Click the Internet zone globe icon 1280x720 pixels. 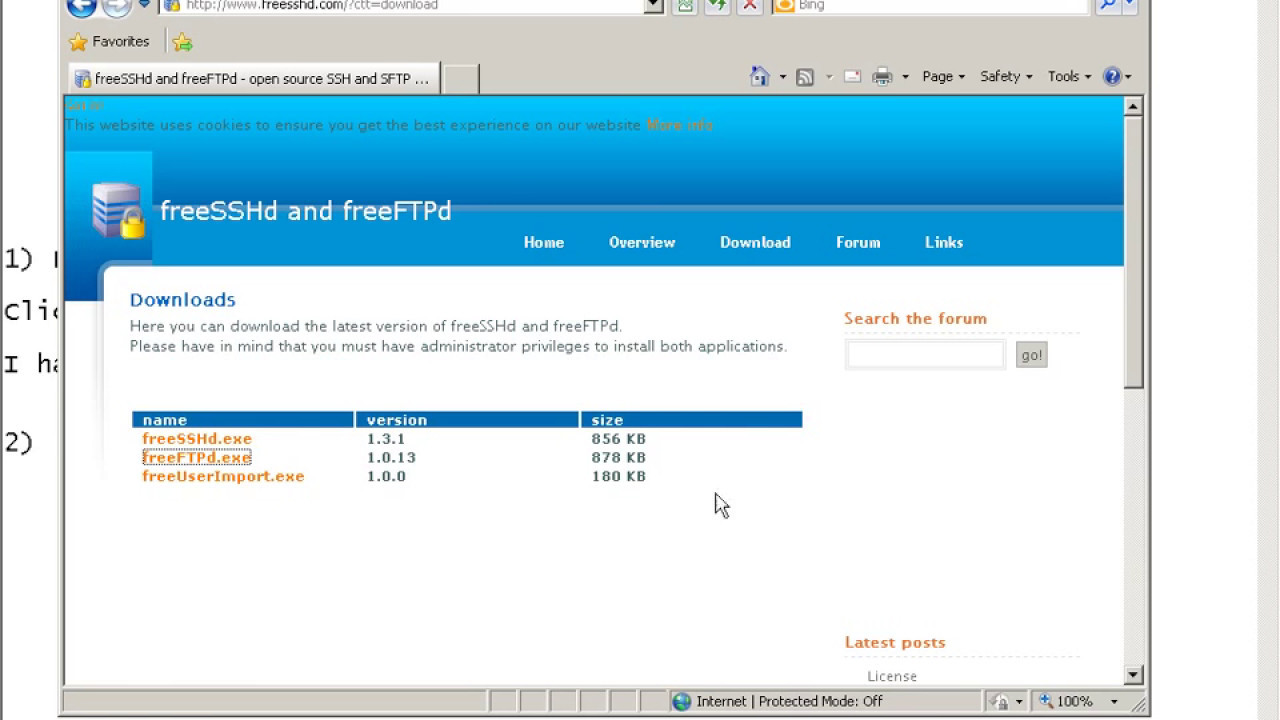(x=682, y=702)
